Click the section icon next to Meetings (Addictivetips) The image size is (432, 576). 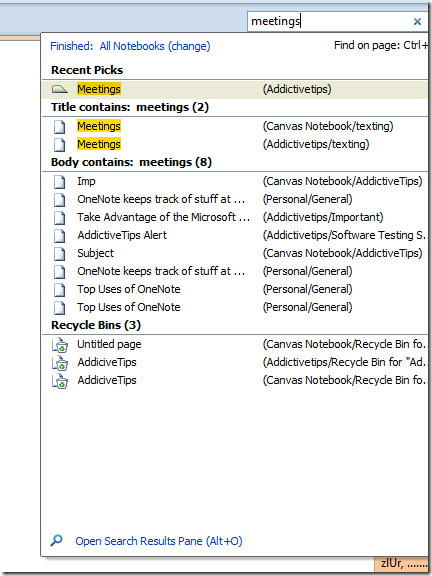point(60,89)
